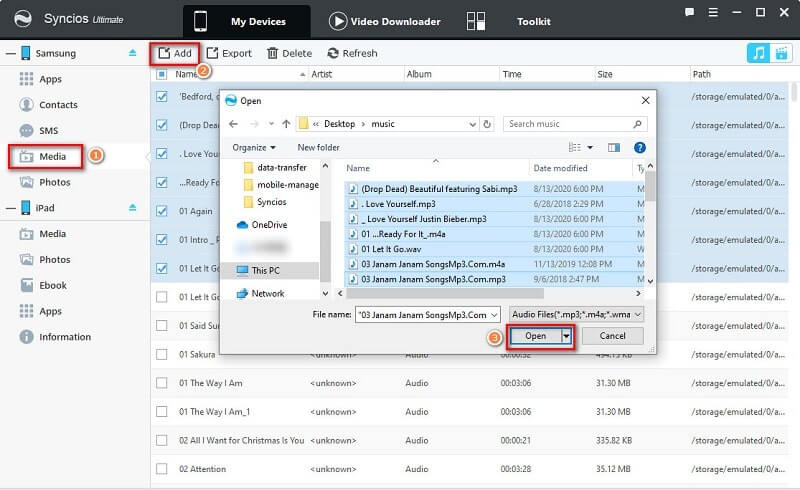Click the file list horizontal scrollbar

tap(444, 293)
